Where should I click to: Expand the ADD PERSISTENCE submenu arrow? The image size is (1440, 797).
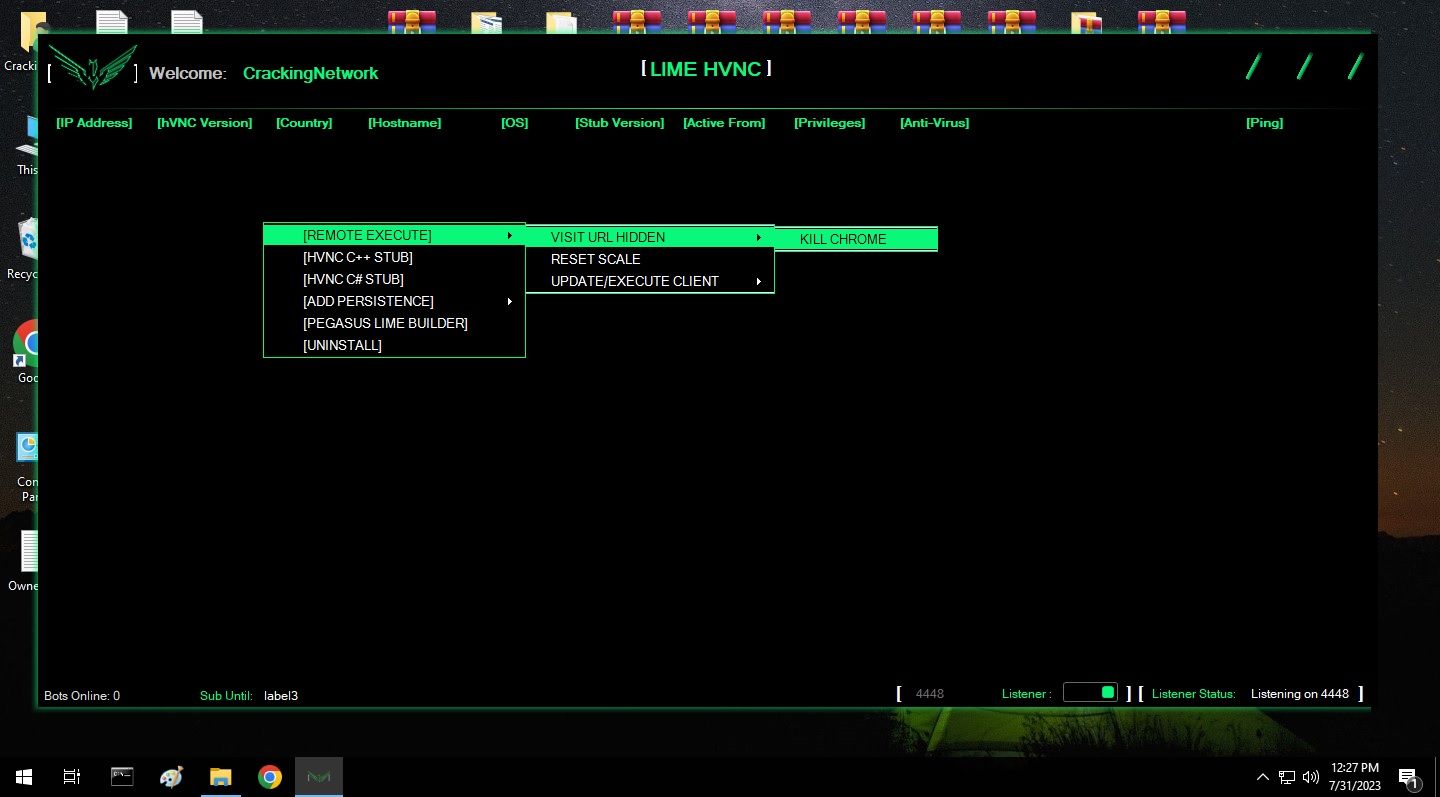pyautogui.click(x=510, y=301)
